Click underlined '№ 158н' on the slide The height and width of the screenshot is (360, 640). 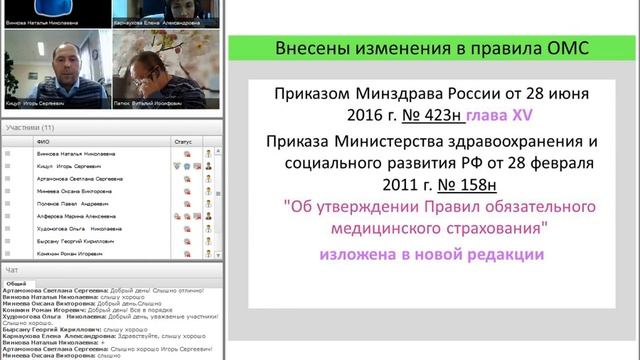point(467,185)
